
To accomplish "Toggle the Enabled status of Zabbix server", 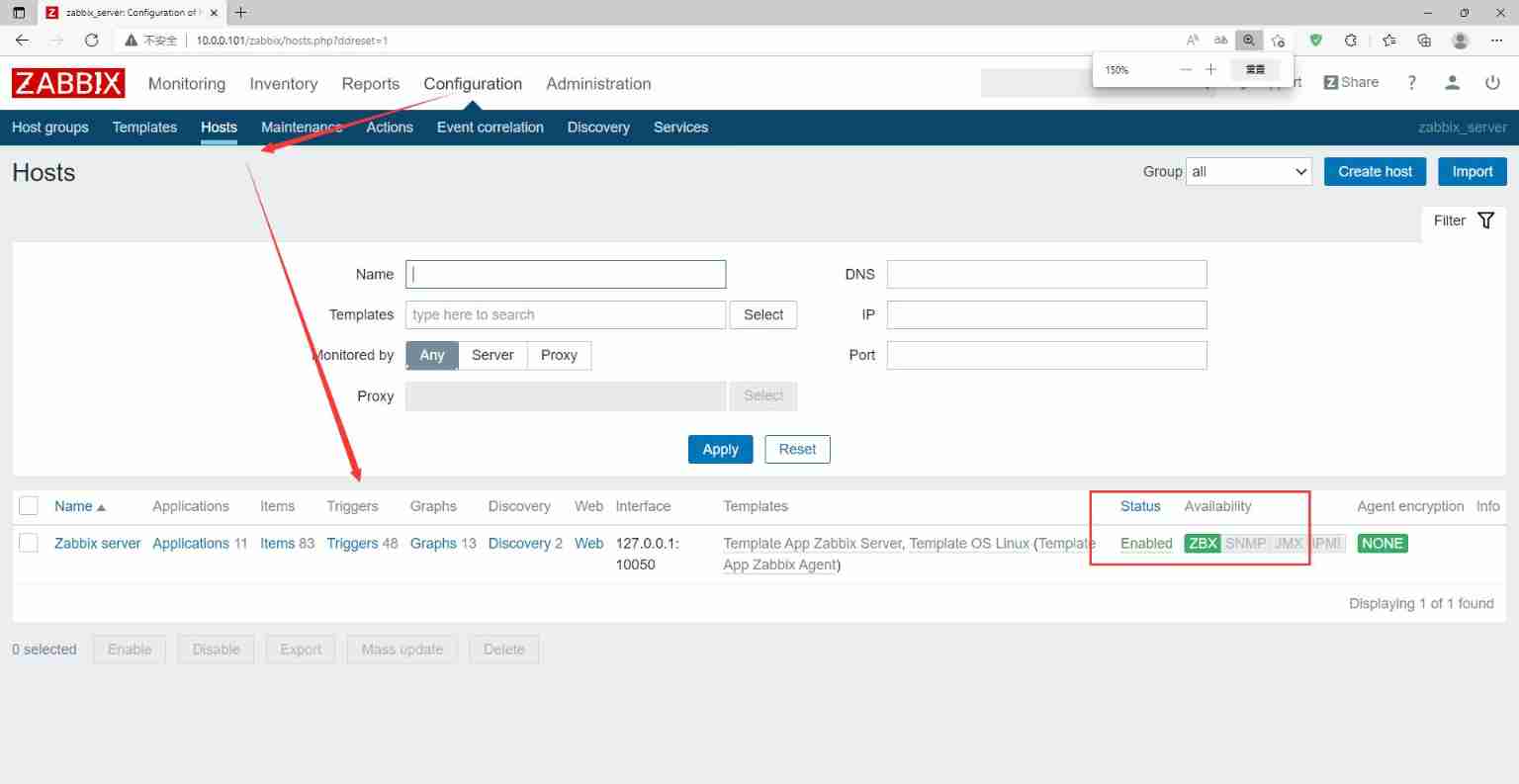I will 1146,543.
